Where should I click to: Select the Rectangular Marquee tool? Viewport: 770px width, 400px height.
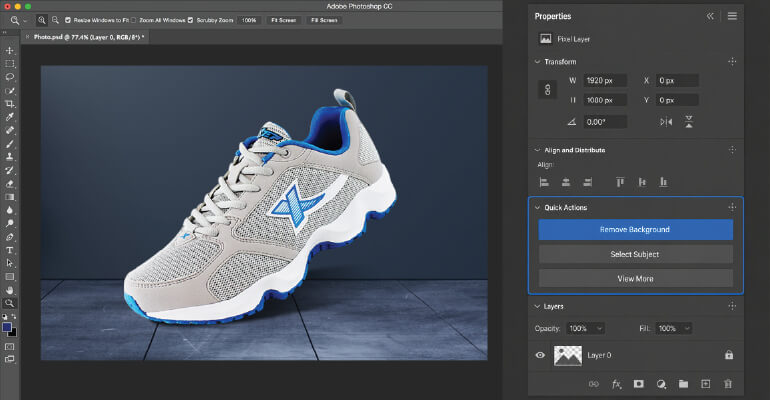pyautogui.click(x=9, y=64)
